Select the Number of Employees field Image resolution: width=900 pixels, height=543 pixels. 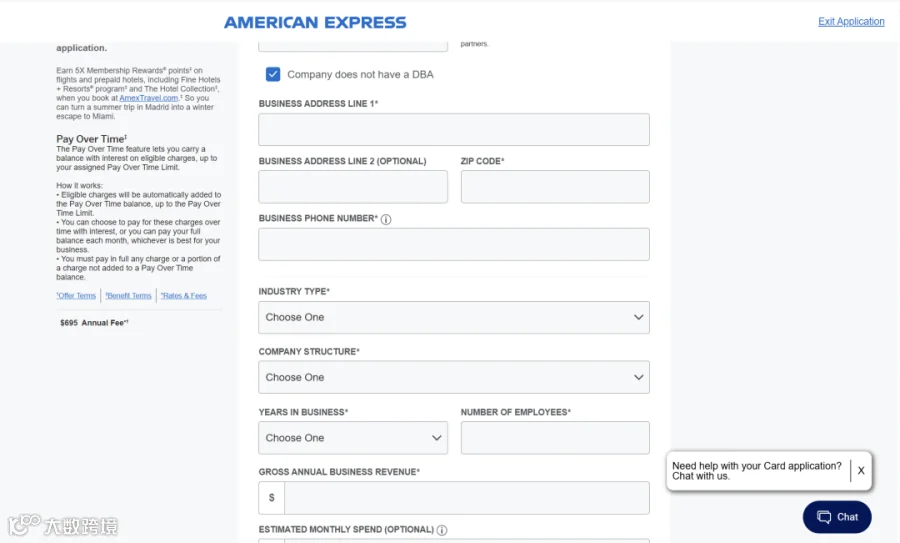coord(555,438)
